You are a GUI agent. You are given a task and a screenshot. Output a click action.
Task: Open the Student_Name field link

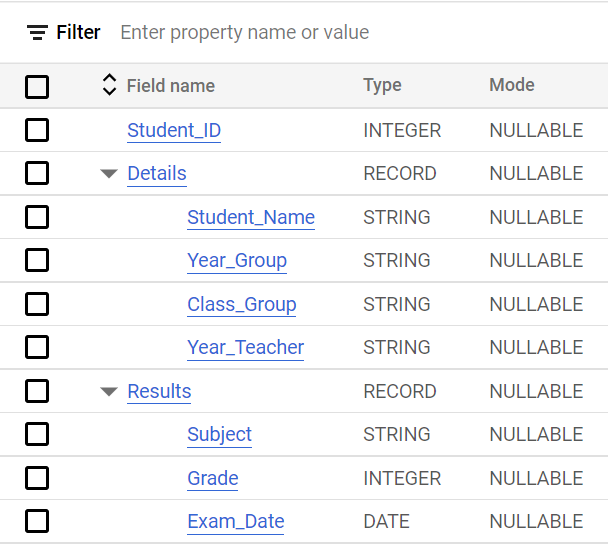tap(251, 217)
